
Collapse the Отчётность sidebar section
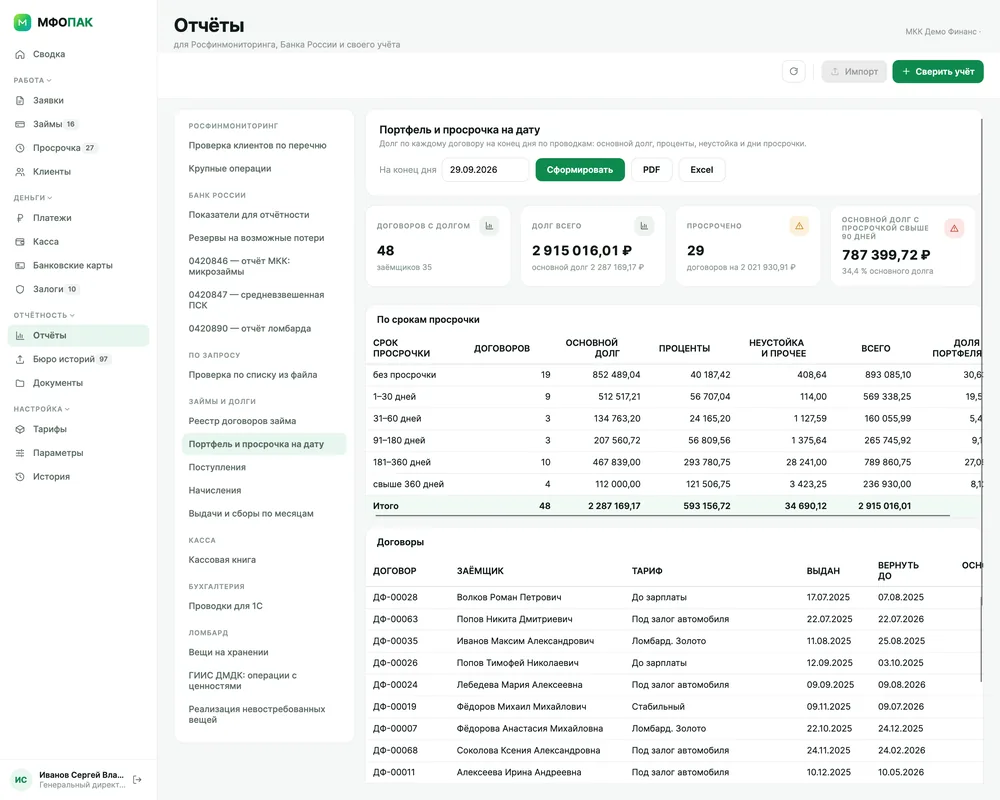point(44,315)
